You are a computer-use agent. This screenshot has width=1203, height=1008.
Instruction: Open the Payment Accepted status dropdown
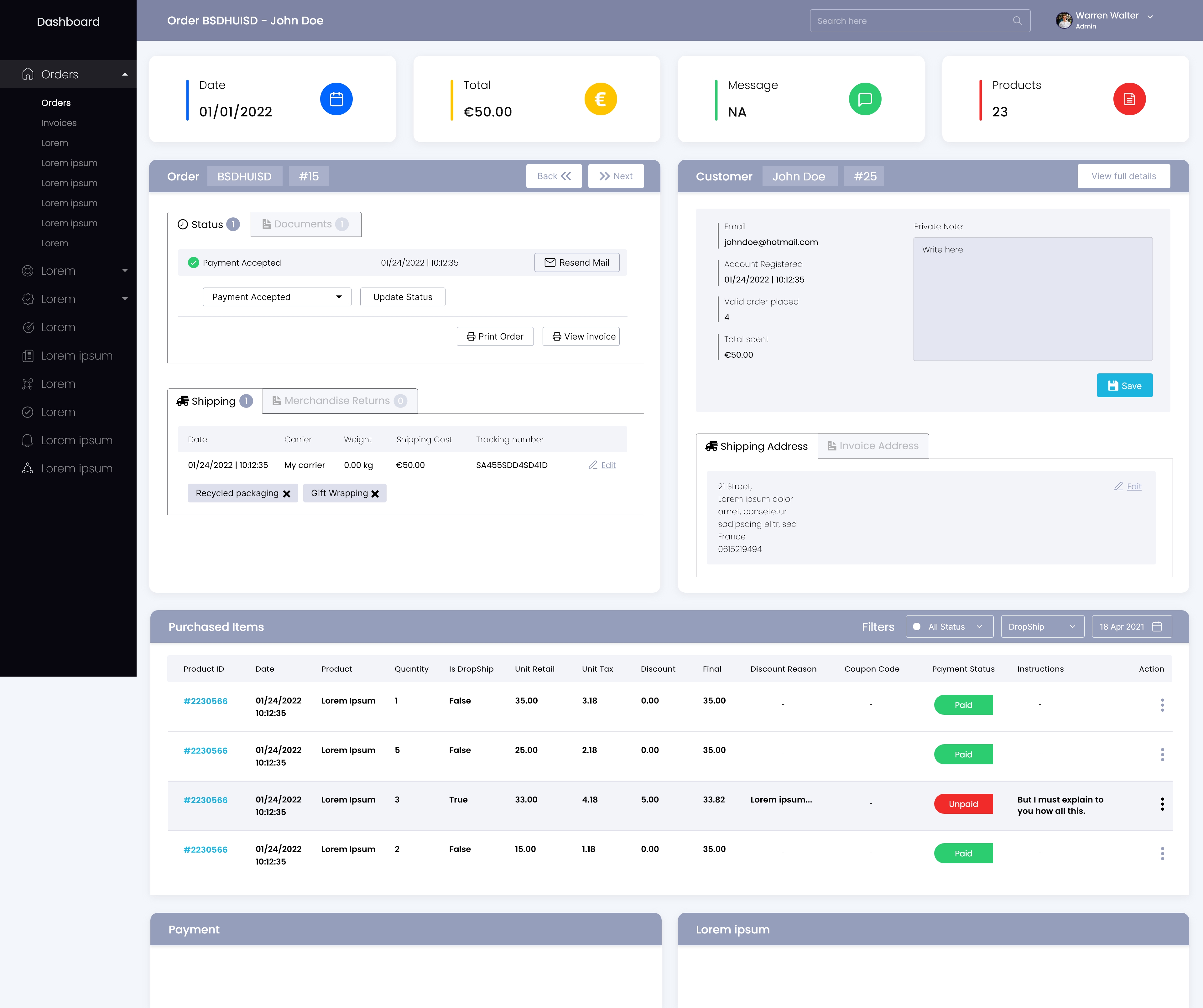[x=277, y=297]
